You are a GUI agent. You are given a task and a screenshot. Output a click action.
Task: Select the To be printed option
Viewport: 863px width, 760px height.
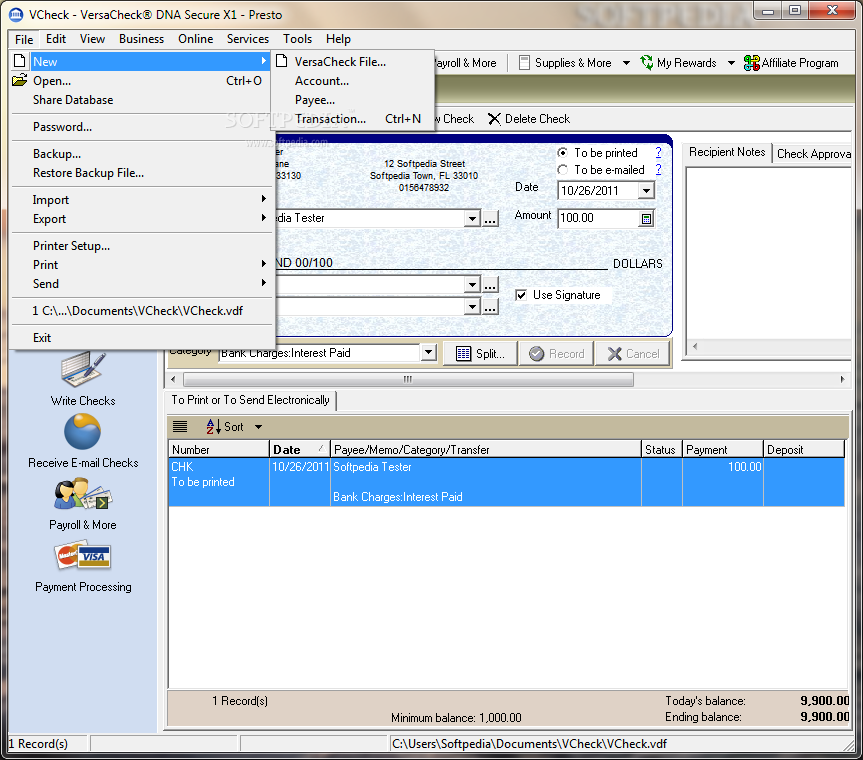pos(562,152)
